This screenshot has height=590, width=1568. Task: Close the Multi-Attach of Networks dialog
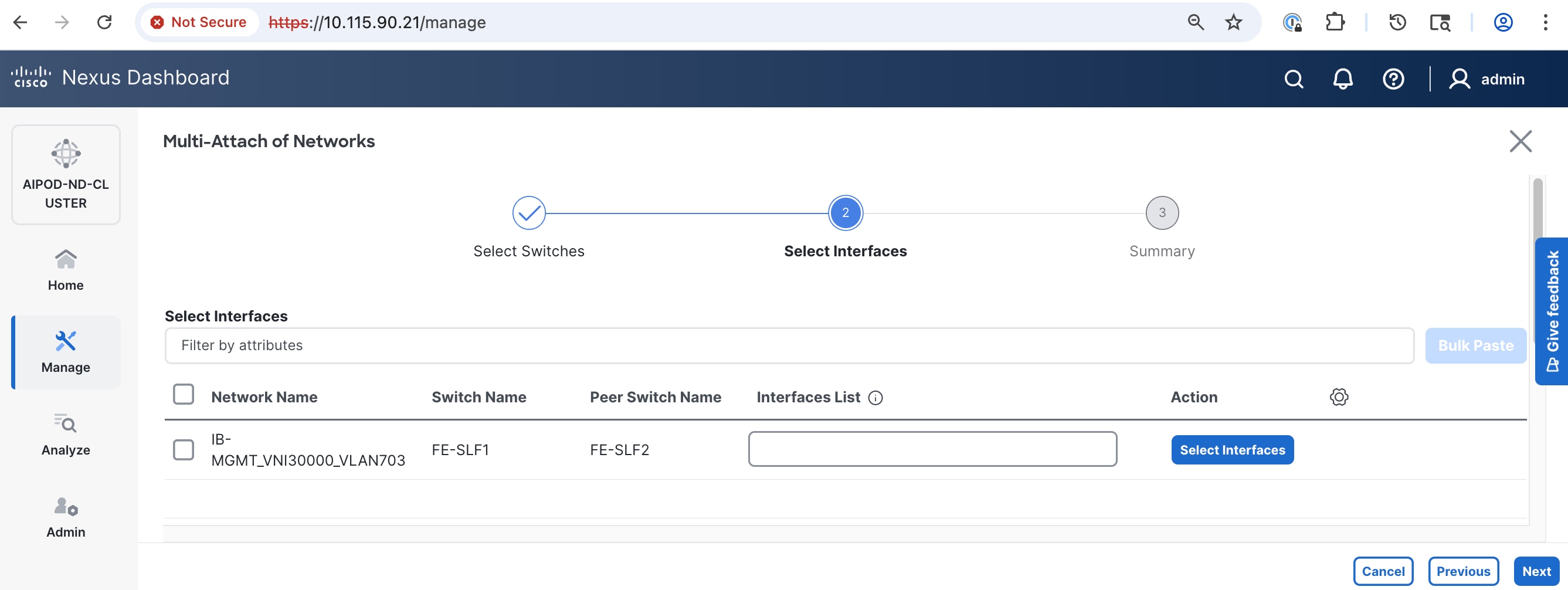[x=1520, y=141]
